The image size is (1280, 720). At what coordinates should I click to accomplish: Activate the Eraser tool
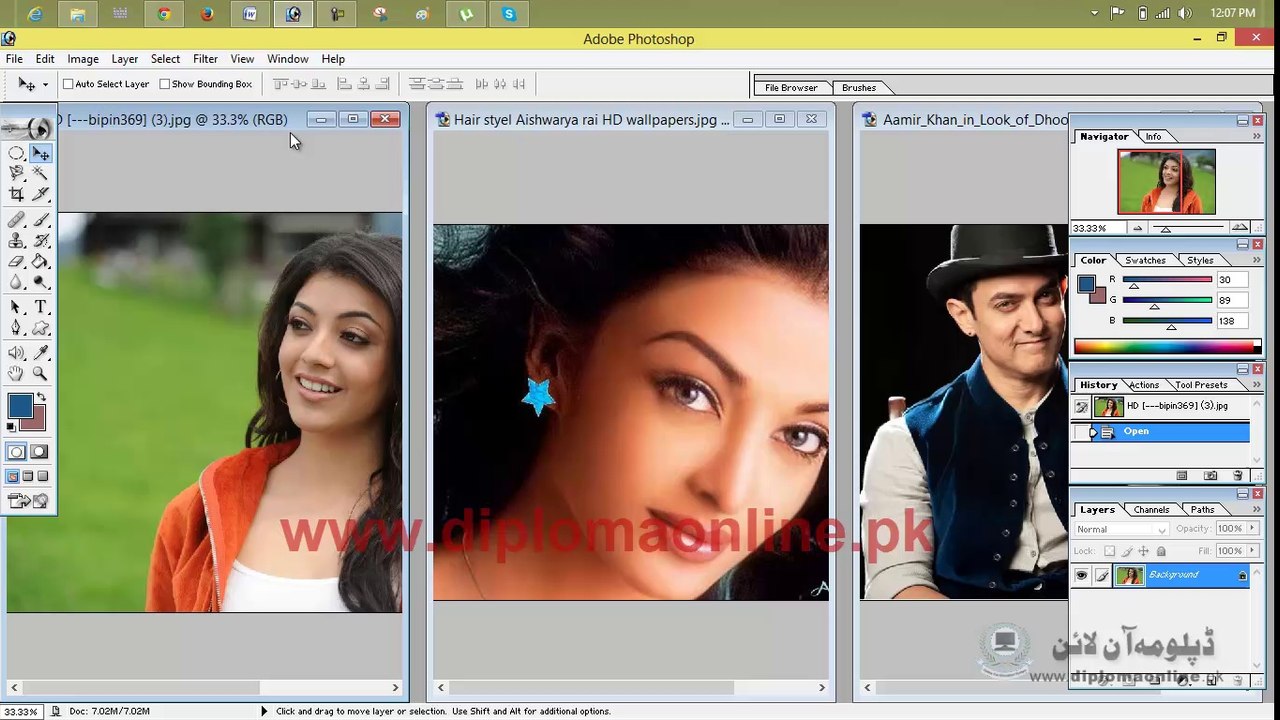click(x=17, y=262)
